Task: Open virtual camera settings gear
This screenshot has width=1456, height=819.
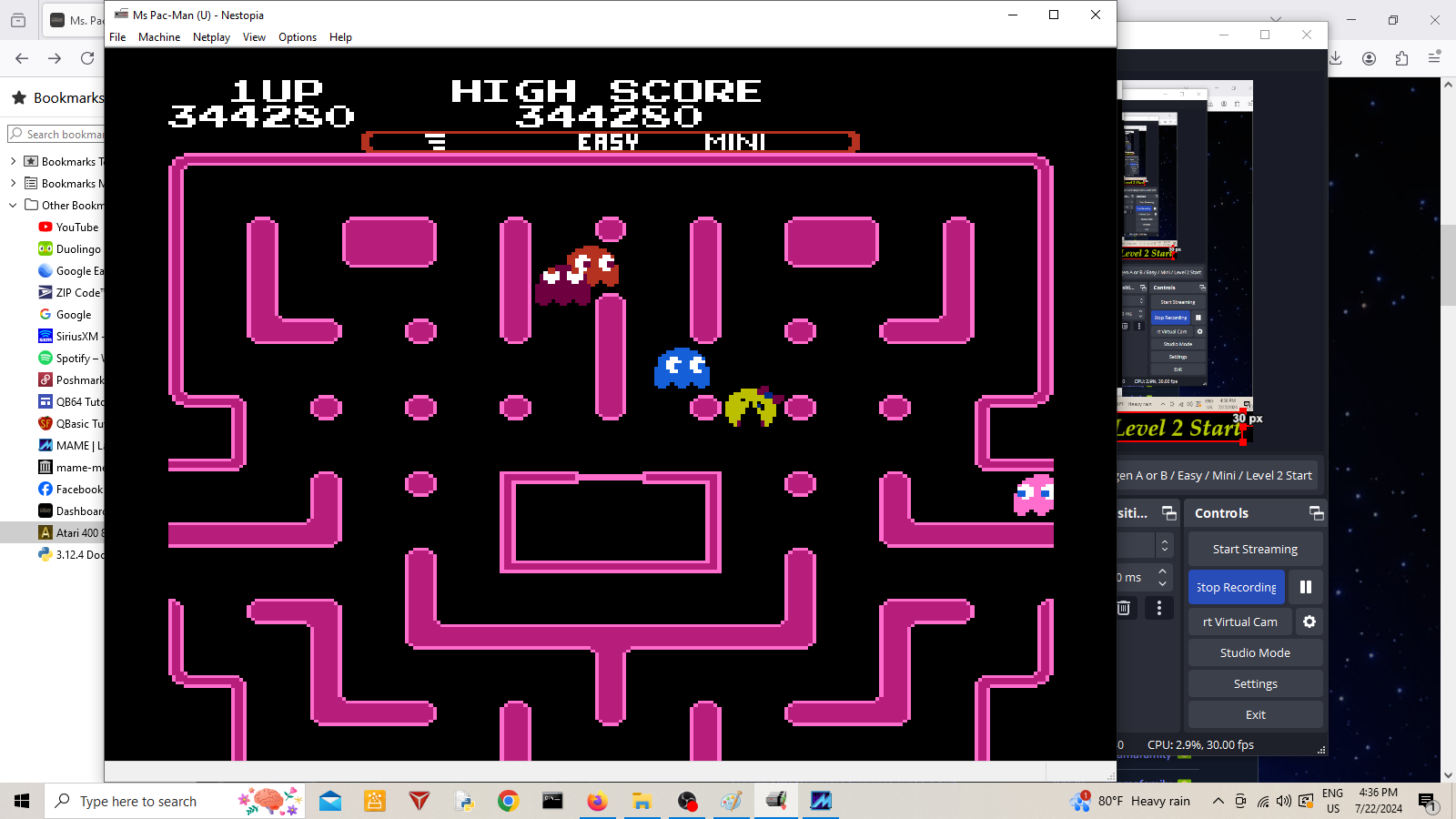Action: (1309, 622)
